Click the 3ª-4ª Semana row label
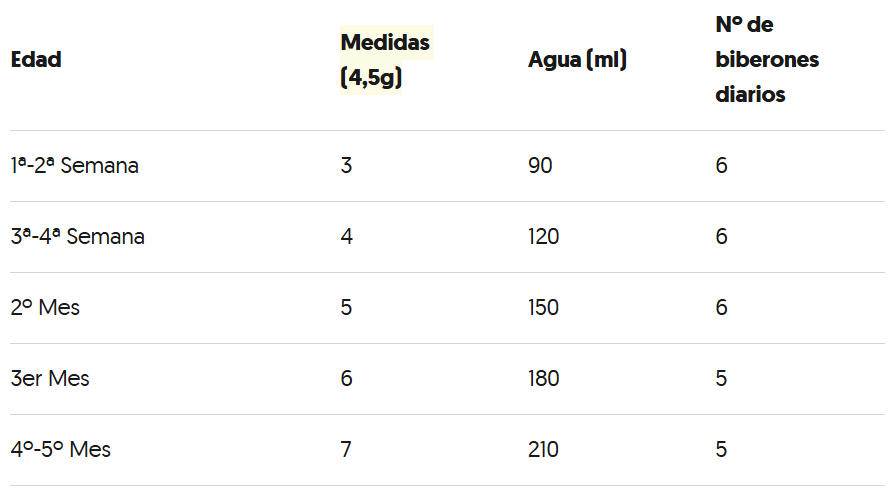The width and height of the screenshot is (889, 489). (78, 237)
